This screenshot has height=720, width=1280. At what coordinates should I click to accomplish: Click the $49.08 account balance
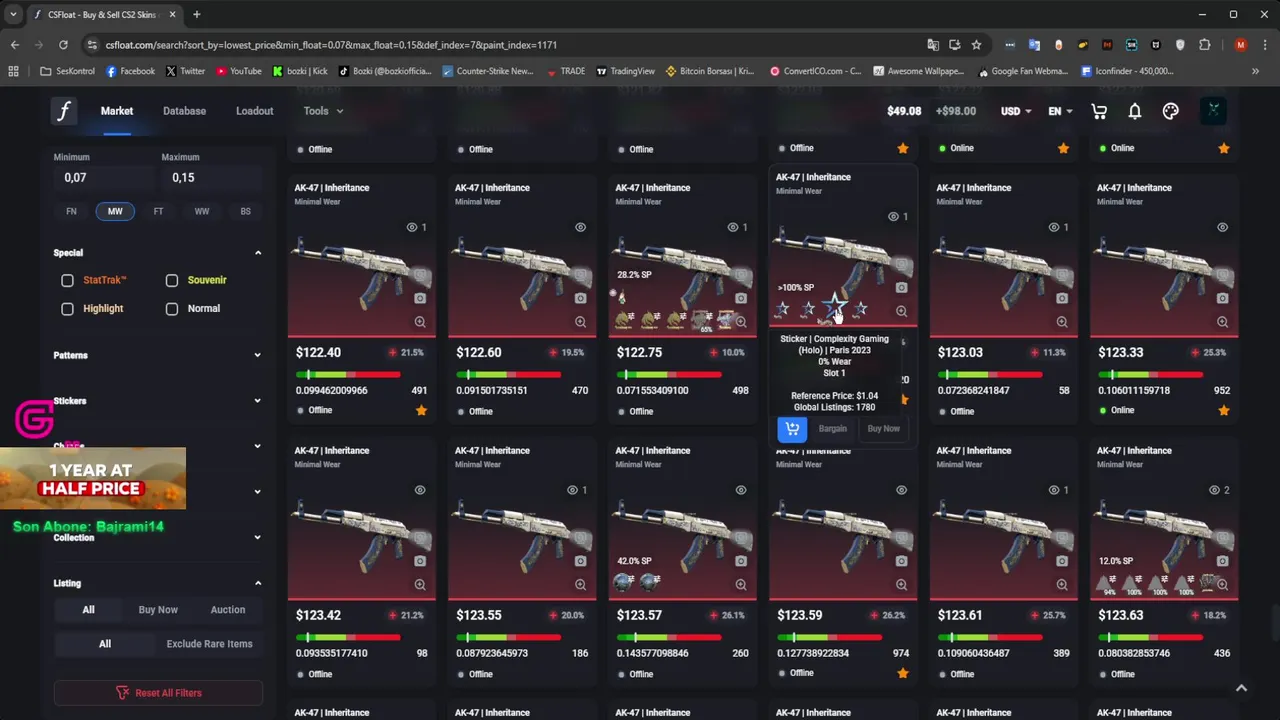point(904,111)
